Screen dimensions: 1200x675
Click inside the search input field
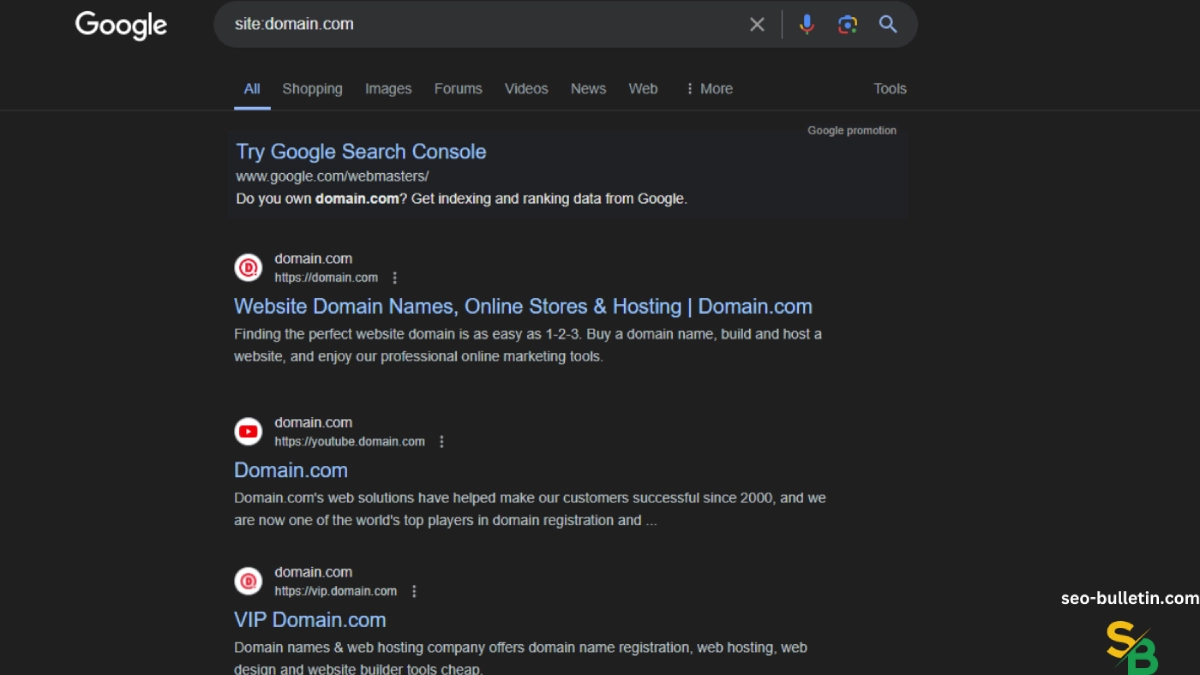pyautogui.click(x=450, y=24)
